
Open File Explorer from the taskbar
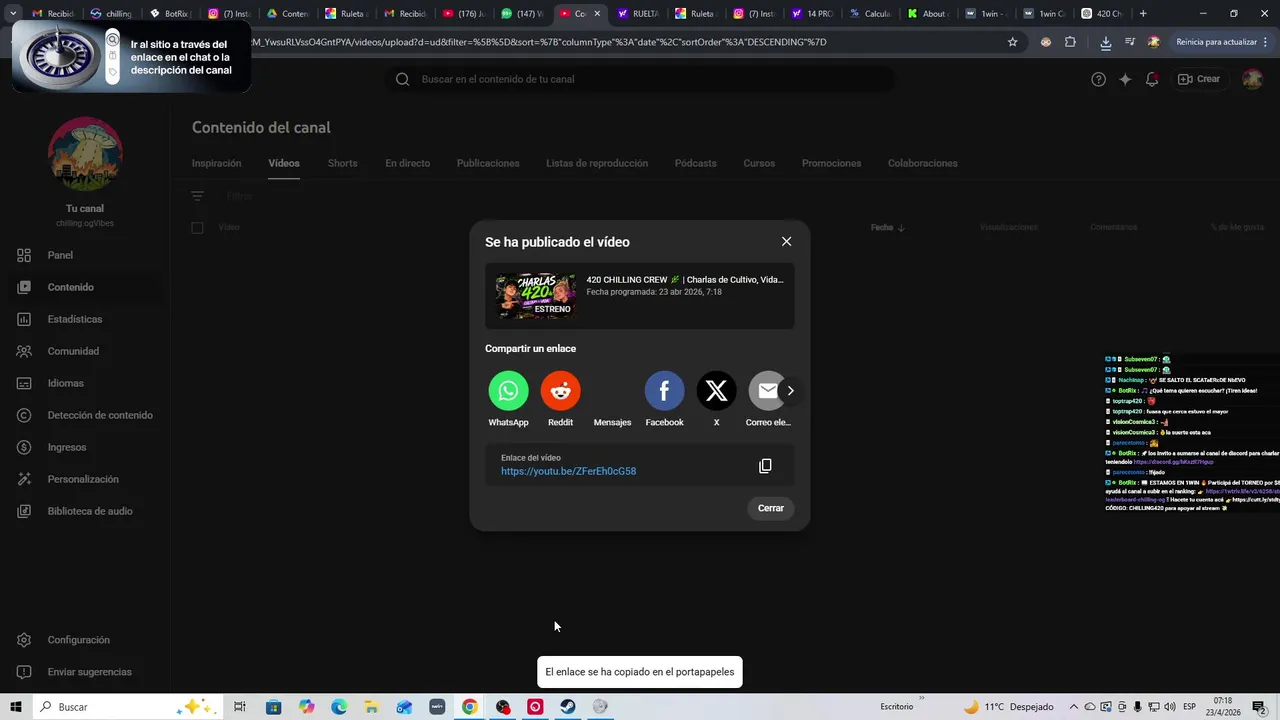pyautogui.click(x=371, y=707)
